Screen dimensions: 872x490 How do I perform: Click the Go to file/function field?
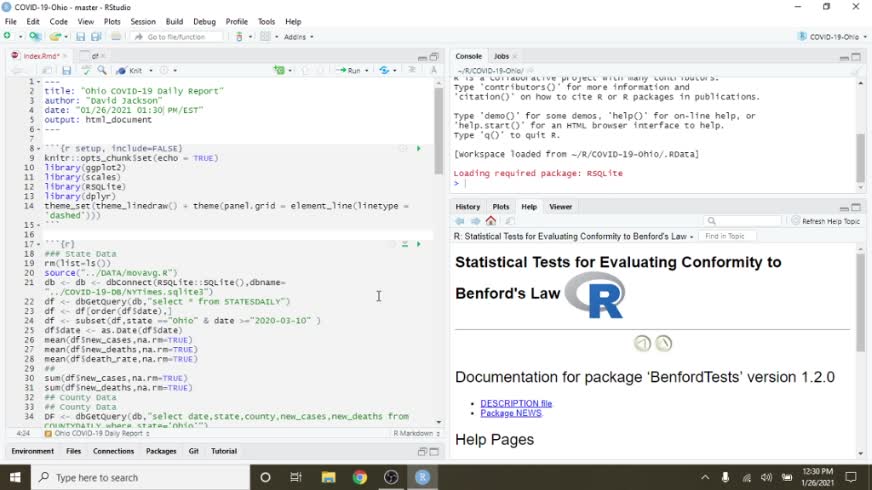click(x=177, y=37)
